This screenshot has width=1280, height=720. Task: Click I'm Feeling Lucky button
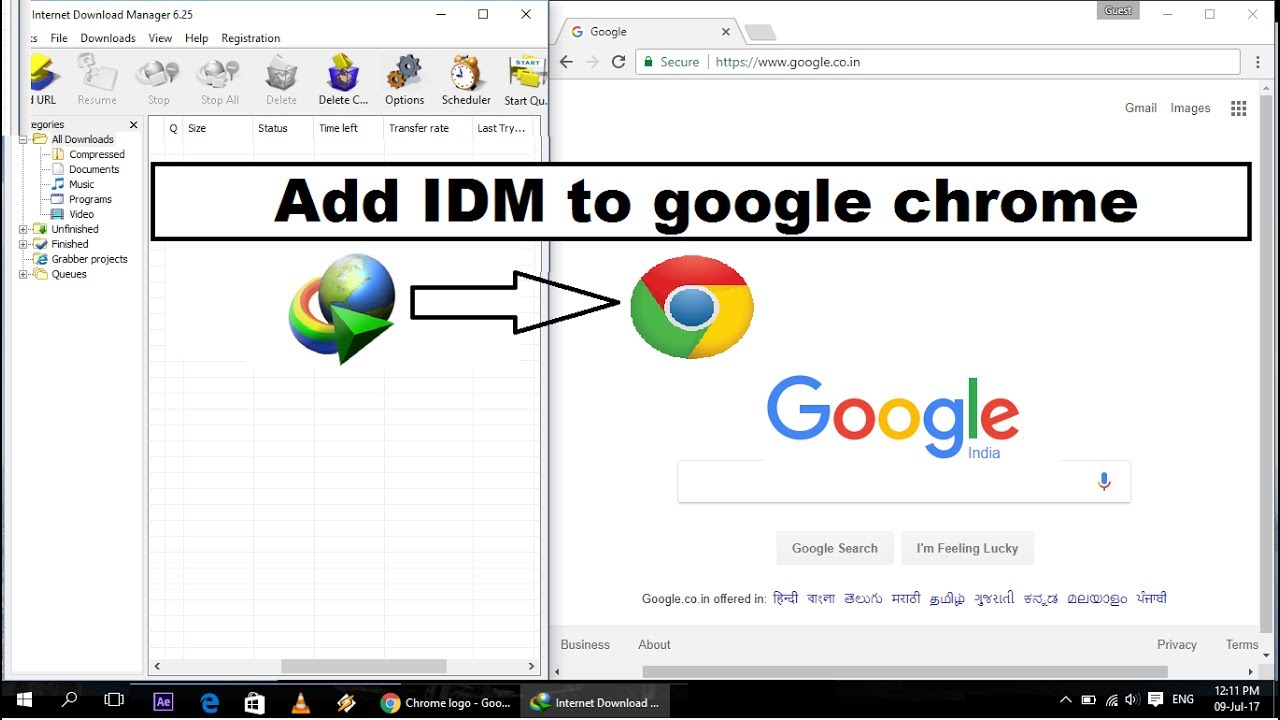(x=967, y=548)
